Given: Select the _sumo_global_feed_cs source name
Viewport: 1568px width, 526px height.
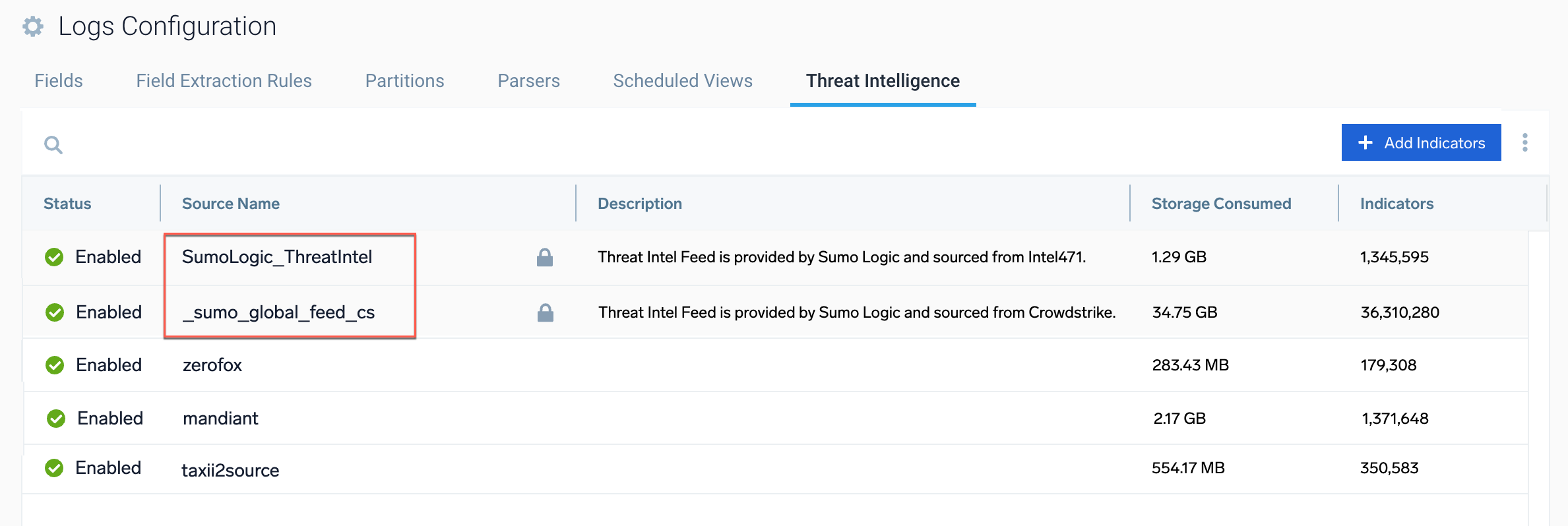Looking at the screenshot, I should tap(278, 312).
